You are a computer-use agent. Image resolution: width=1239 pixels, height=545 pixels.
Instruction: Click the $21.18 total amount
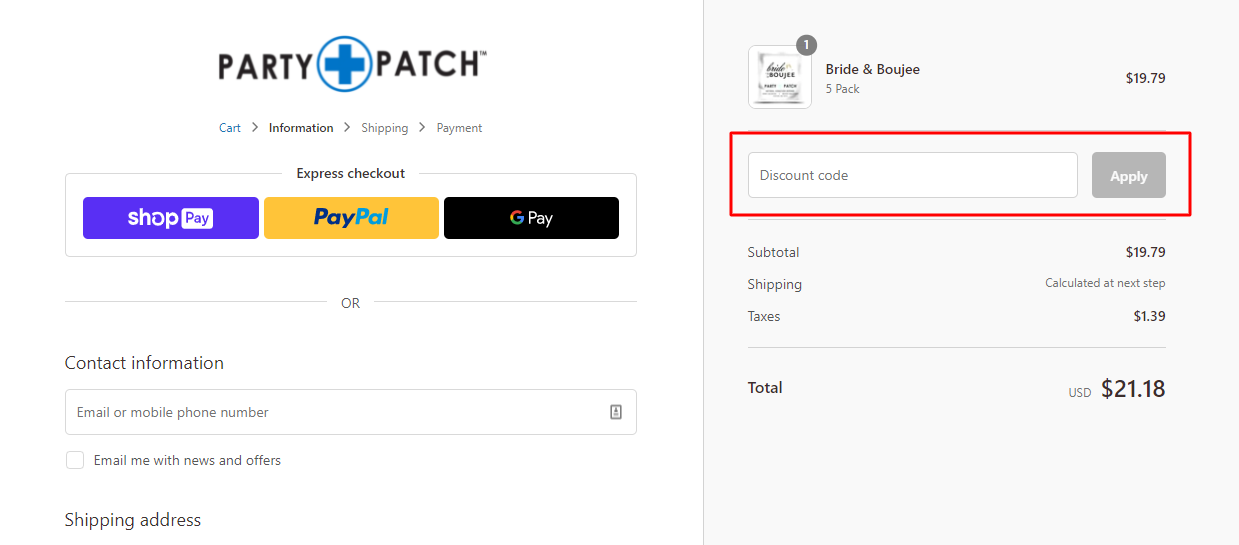click(x=1133, y=389)
